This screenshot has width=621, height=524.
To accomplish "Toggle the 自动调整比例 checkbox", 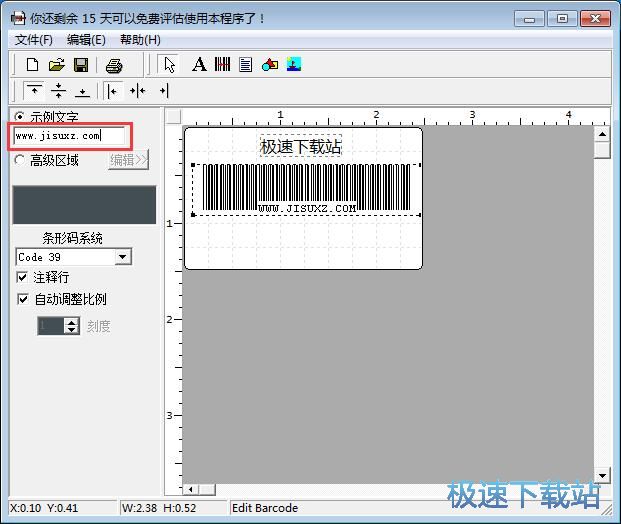I will click(23, 299).
